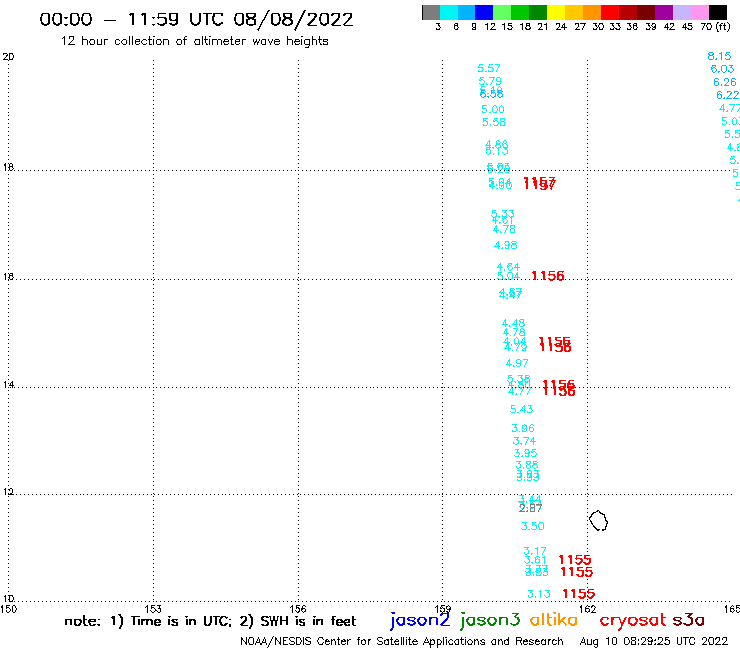Viewport: 740px width, 650px height.
Task: Click the wave height value 5.79
Action: [x=490, y=81]
